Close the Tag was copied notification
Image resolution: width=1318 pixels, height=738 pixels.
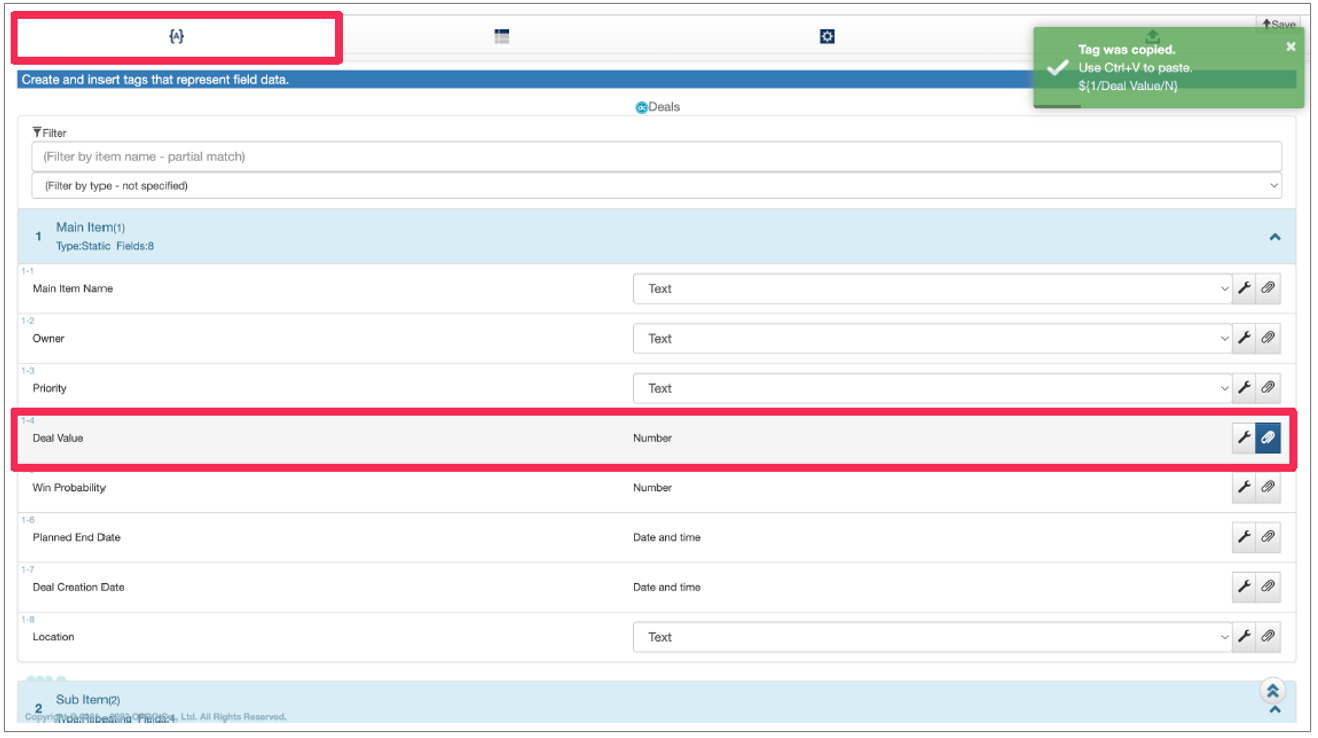pos(1290,47)
